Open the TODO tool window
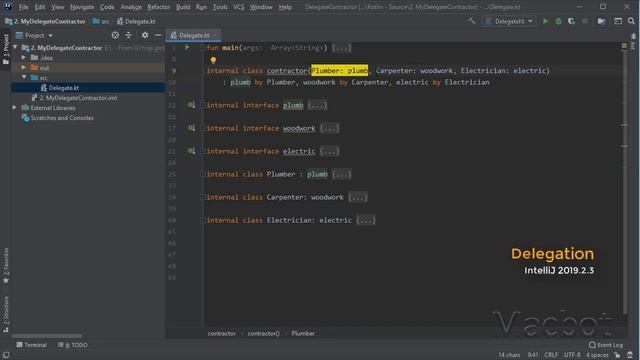 click(73, 345)
